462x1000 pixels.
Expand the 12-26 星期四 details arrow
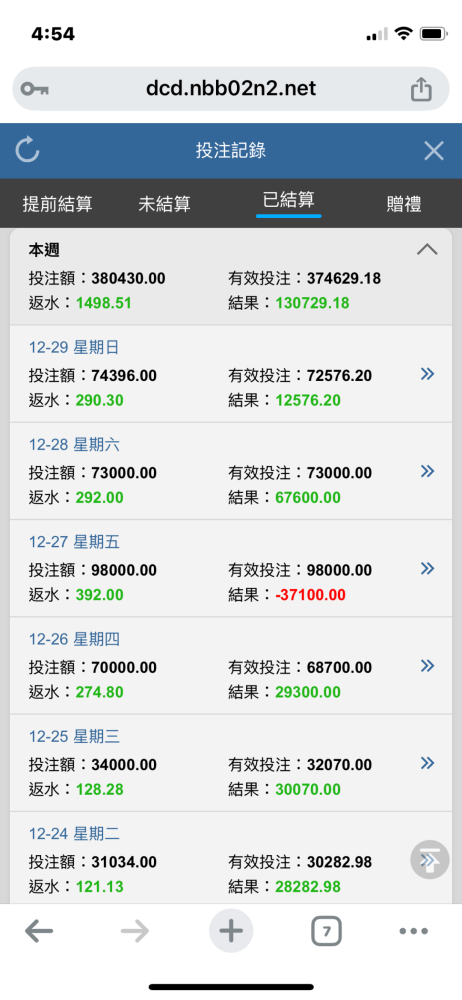tap(428, 666)
